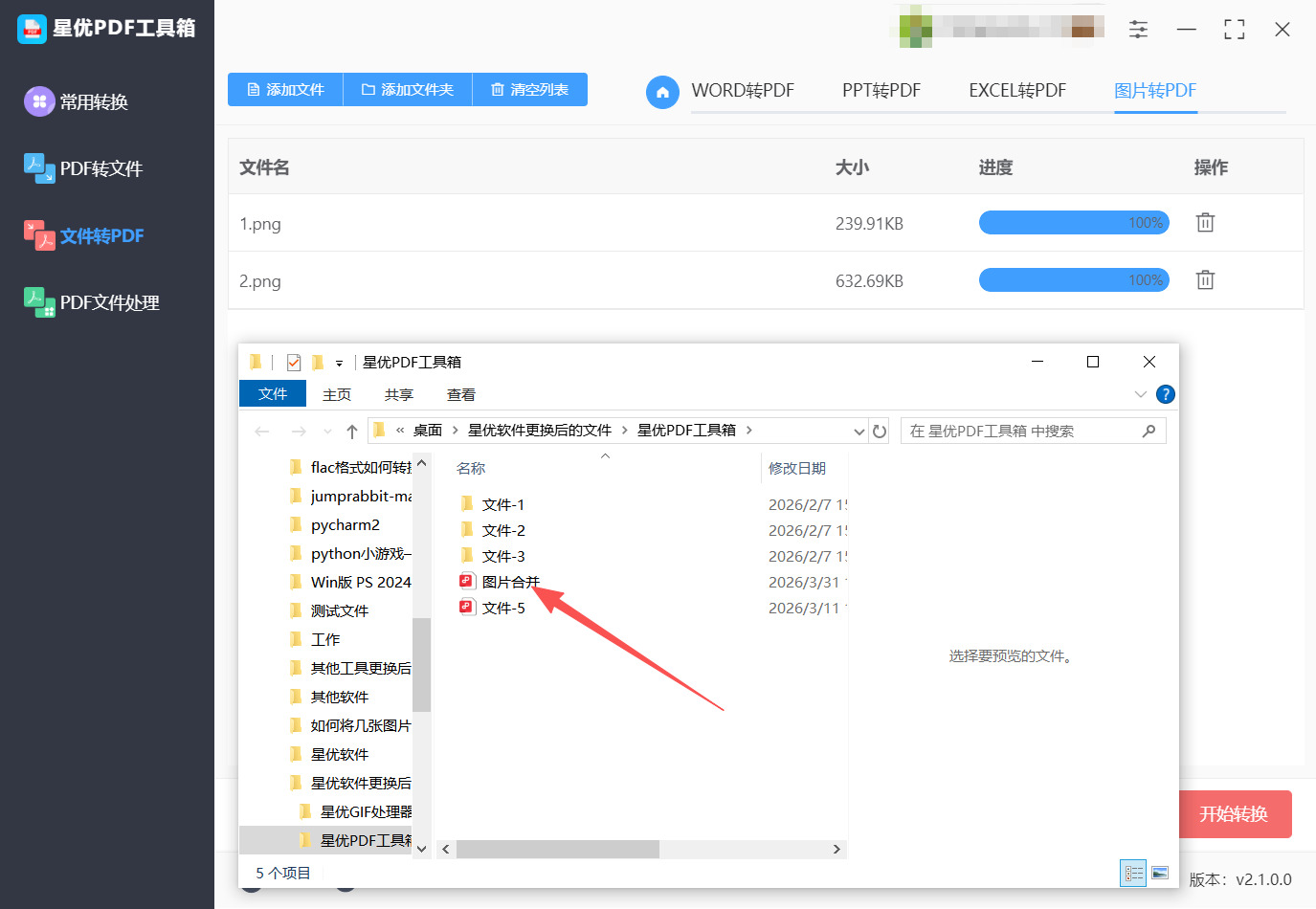This screenshot has height=909, width=1316.
Task: Click the chevron after 星优软件更换后的文件 breadcrumb
Action: point(624,431)
